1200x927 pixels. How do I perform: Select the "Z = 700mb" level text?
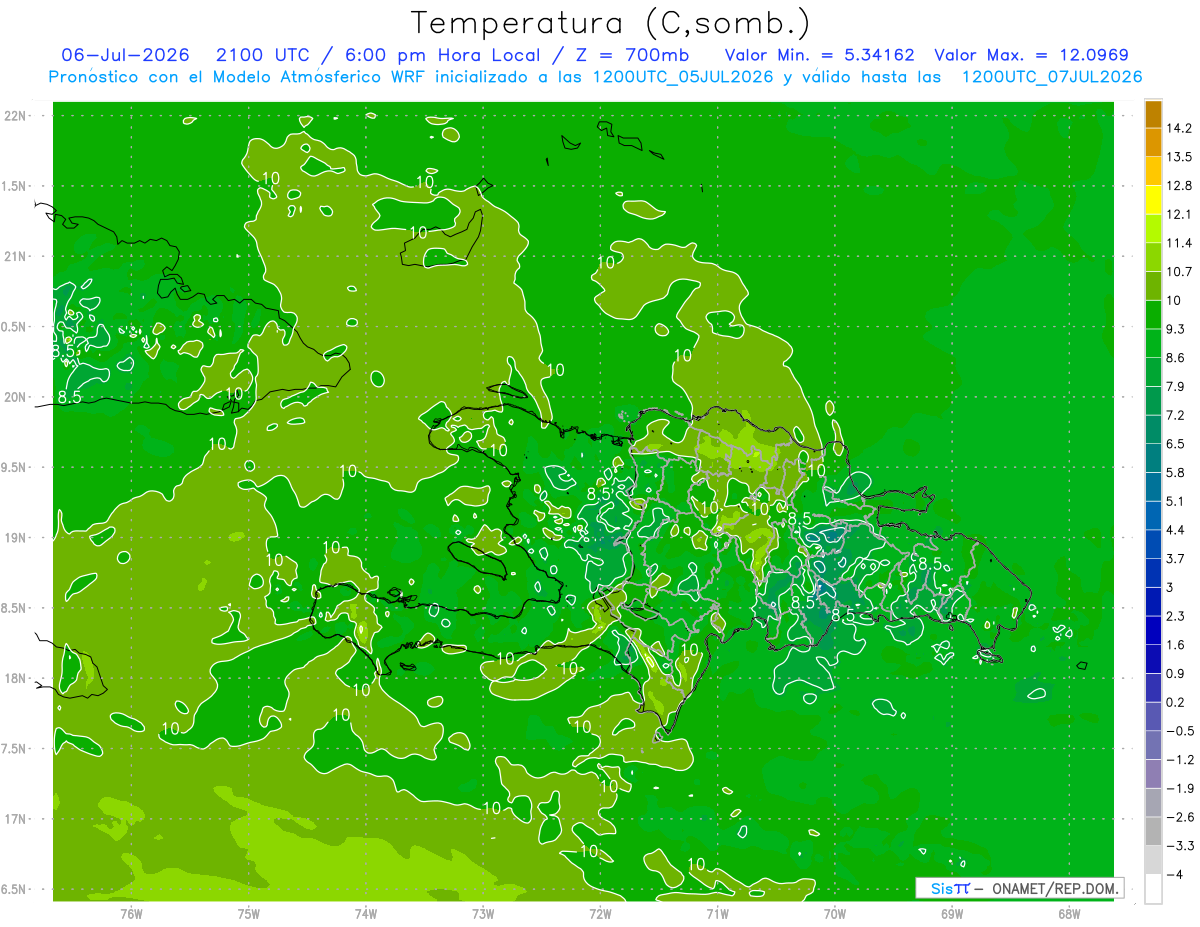pos(631,55)
